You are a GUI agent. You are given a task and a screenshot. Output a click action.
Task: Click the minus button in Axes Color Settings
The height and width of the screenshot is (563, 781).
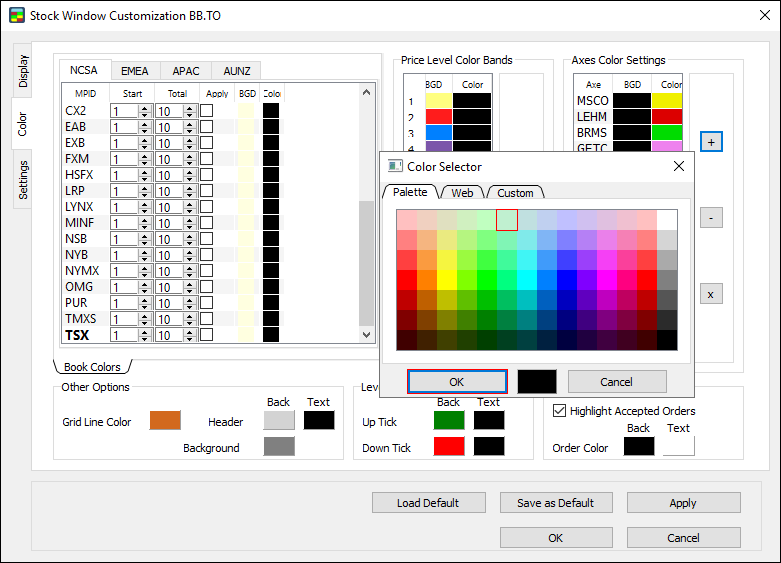point(710,217)
